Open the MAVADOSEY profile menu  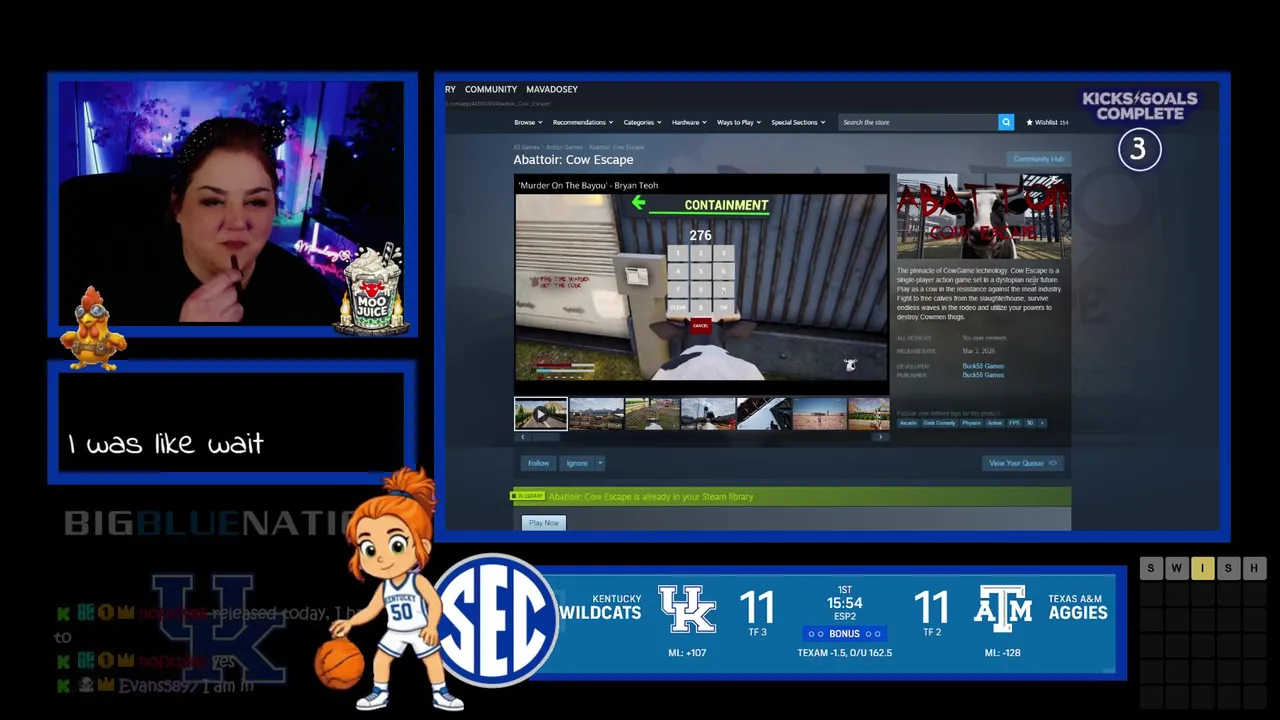tap(552, 89)
